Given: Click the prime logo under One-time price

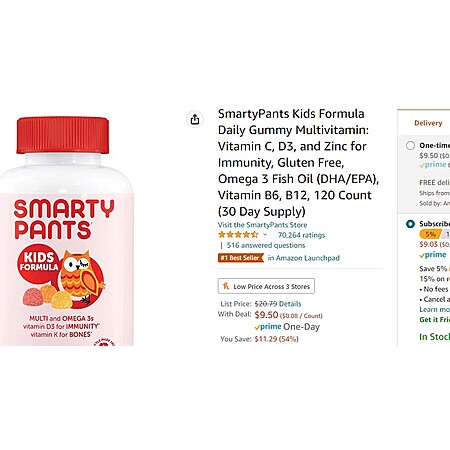Looking at the screenshot, I should pyautogui.click(x=433, y=165).
